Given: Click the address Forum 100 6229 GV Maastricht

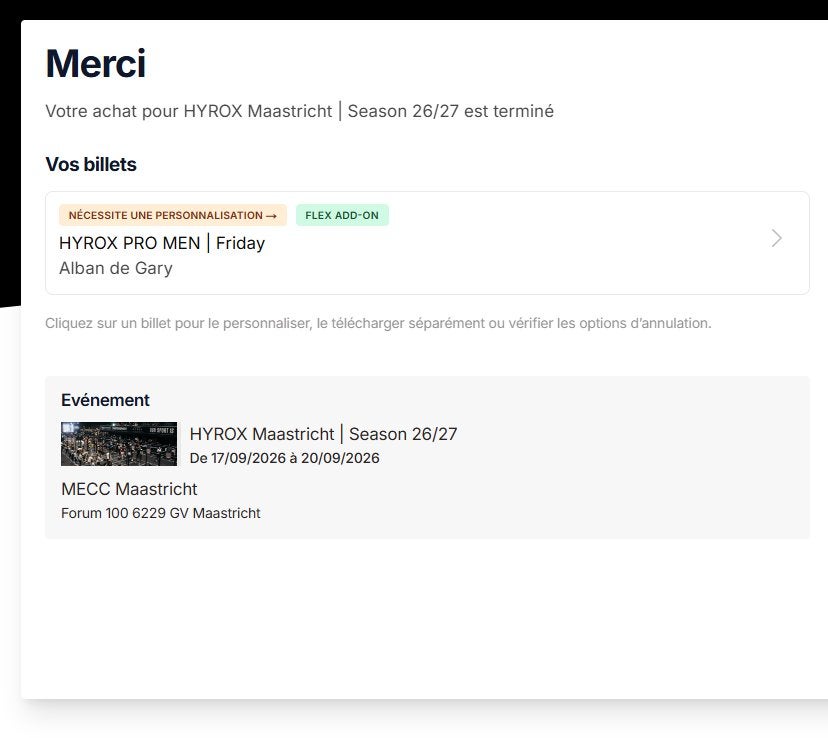Looking at the screenshot, I should [161, 513].
